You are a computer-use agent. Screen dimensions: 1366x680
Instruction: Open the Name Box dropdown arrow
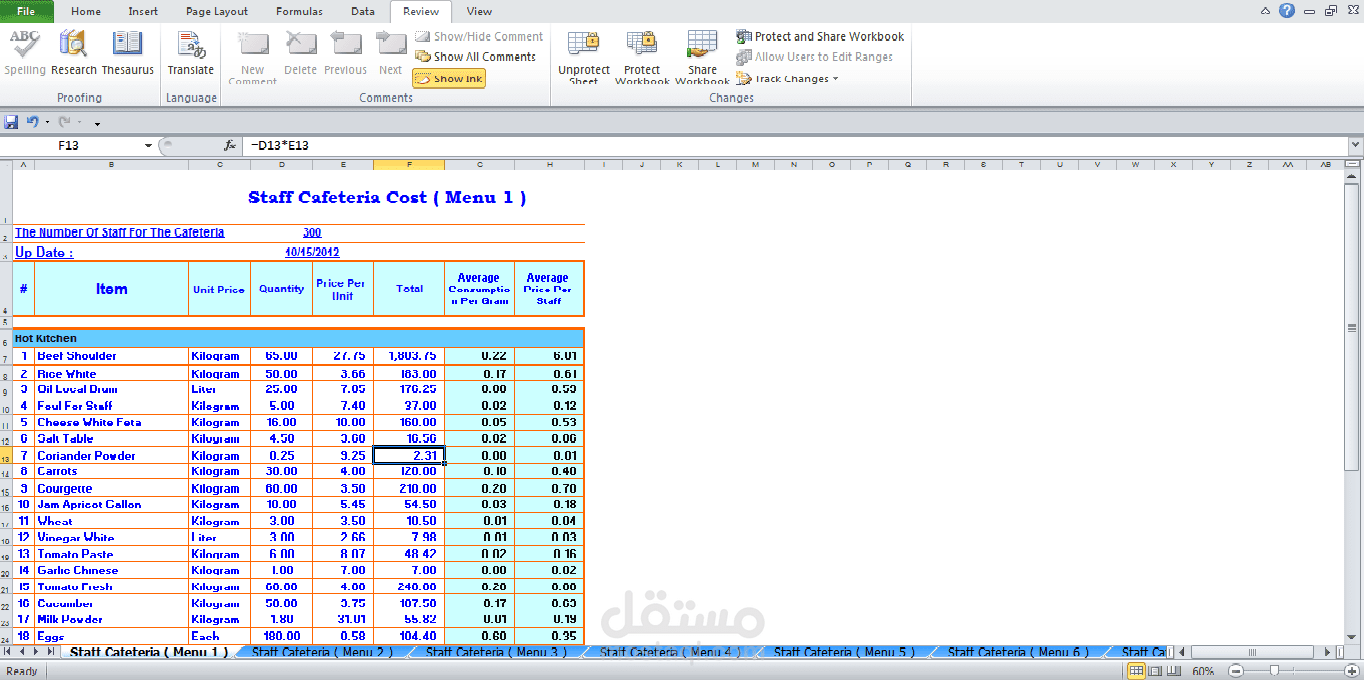point(149,146)
